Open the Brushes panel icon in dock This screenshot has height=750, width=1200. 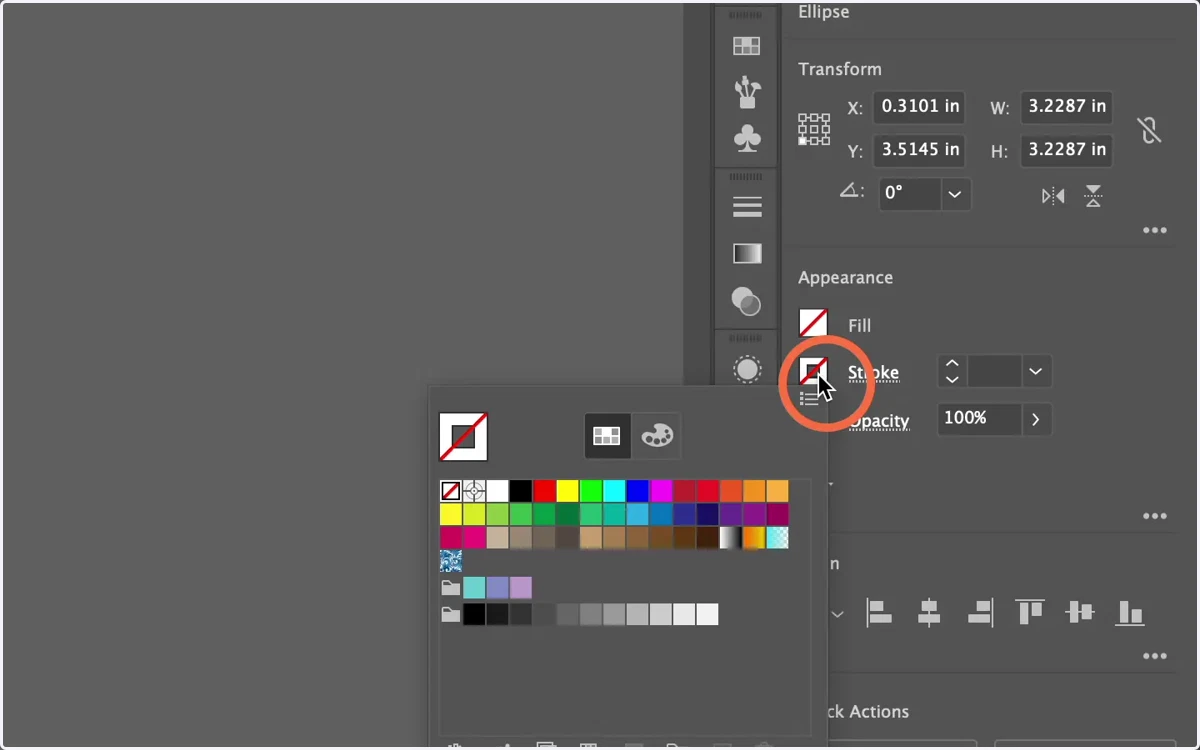[x=747, y=92]
